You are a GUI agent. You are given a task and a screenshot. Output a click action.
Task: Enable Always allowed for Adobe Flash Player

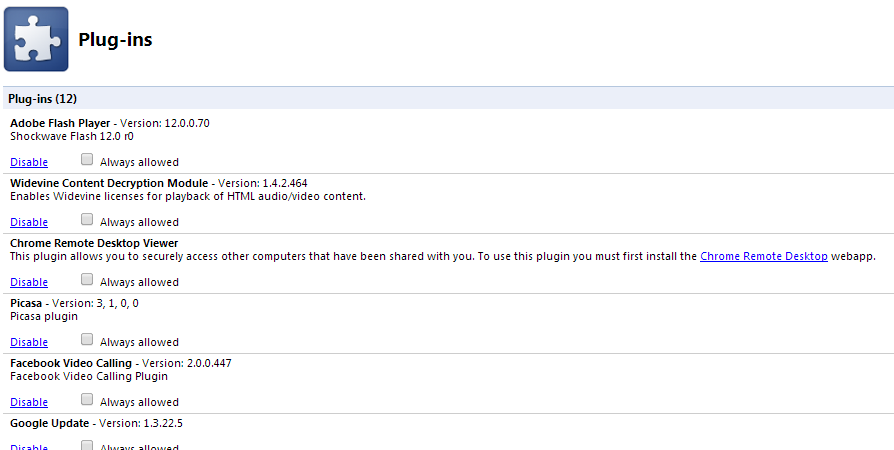coord(87,160)
